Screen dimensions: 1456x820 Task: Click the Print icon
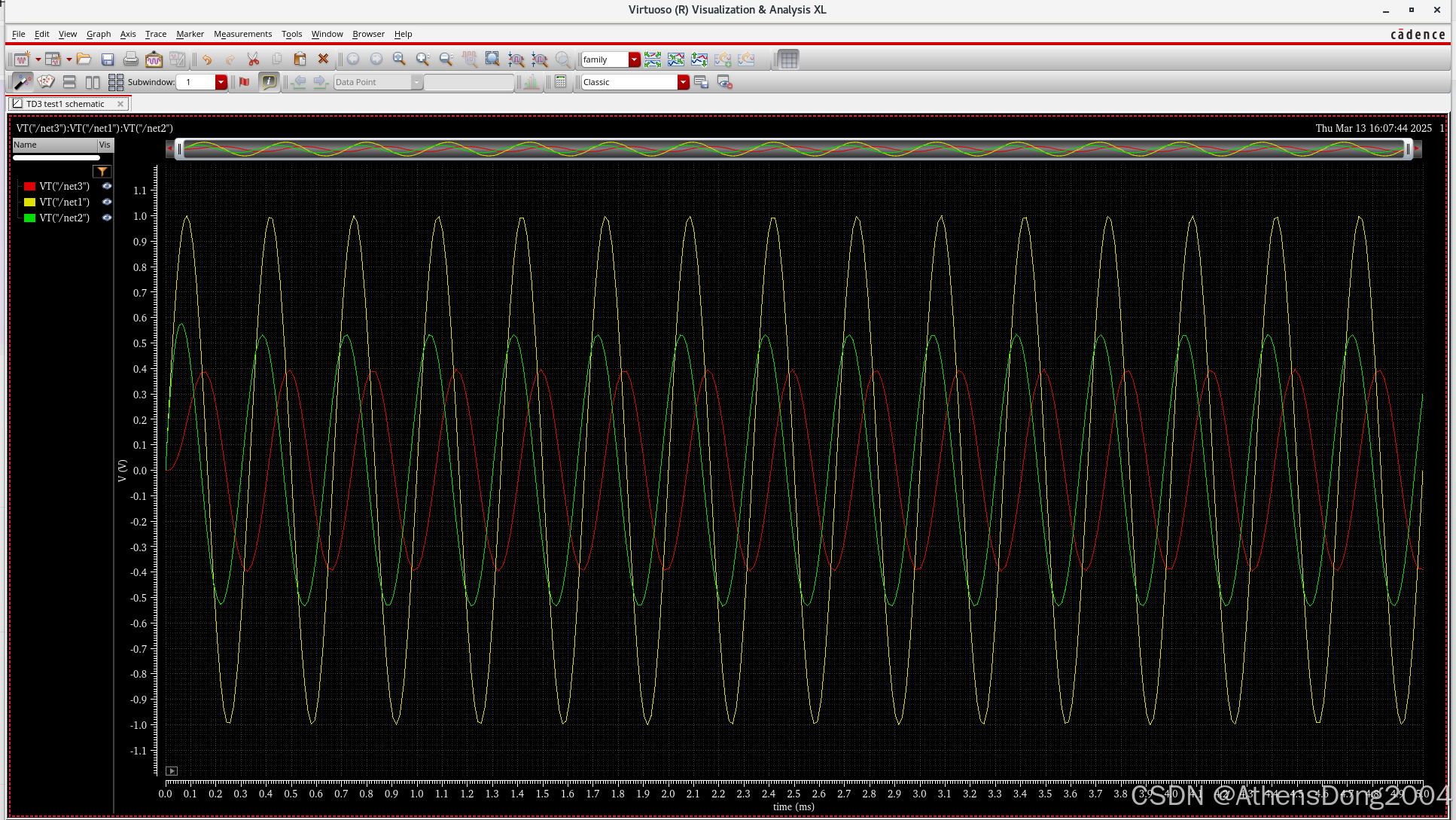click(x=131, y=59)
